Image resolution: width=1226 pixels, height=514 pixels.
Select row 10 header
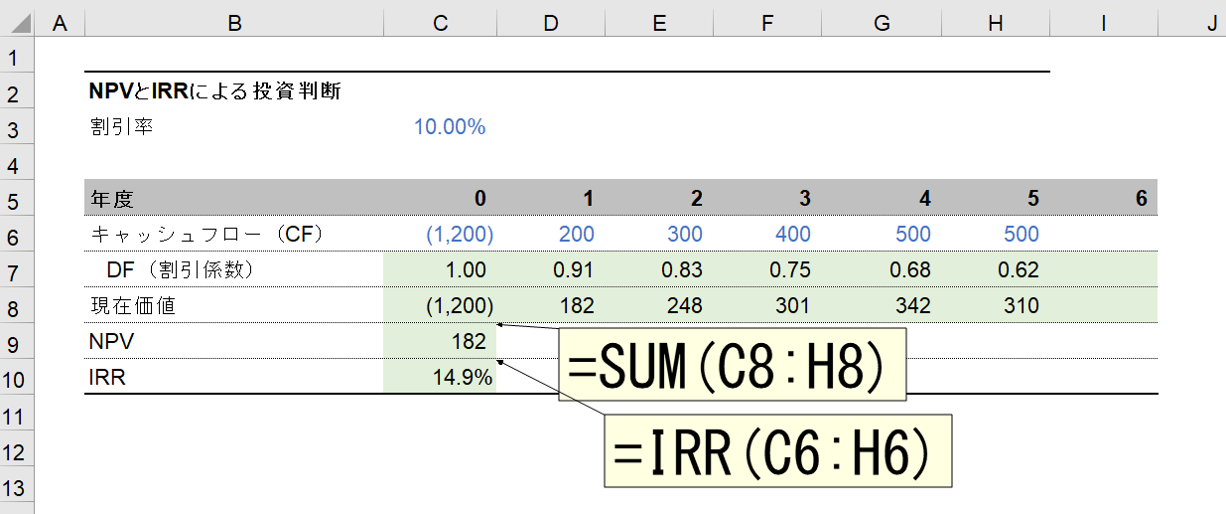[16, 379]
